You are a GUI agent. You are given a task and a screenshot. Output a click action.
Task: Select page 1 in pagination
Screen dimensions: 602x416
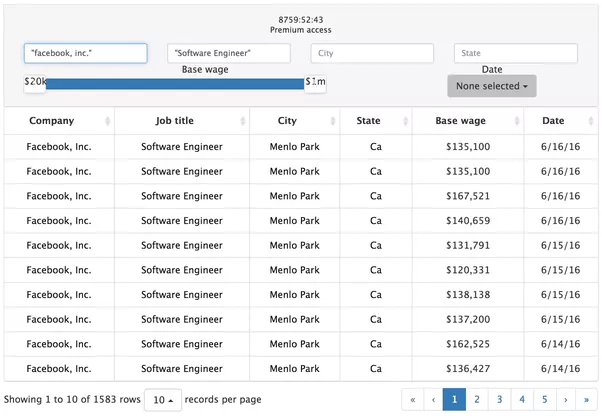pos(454,399)
